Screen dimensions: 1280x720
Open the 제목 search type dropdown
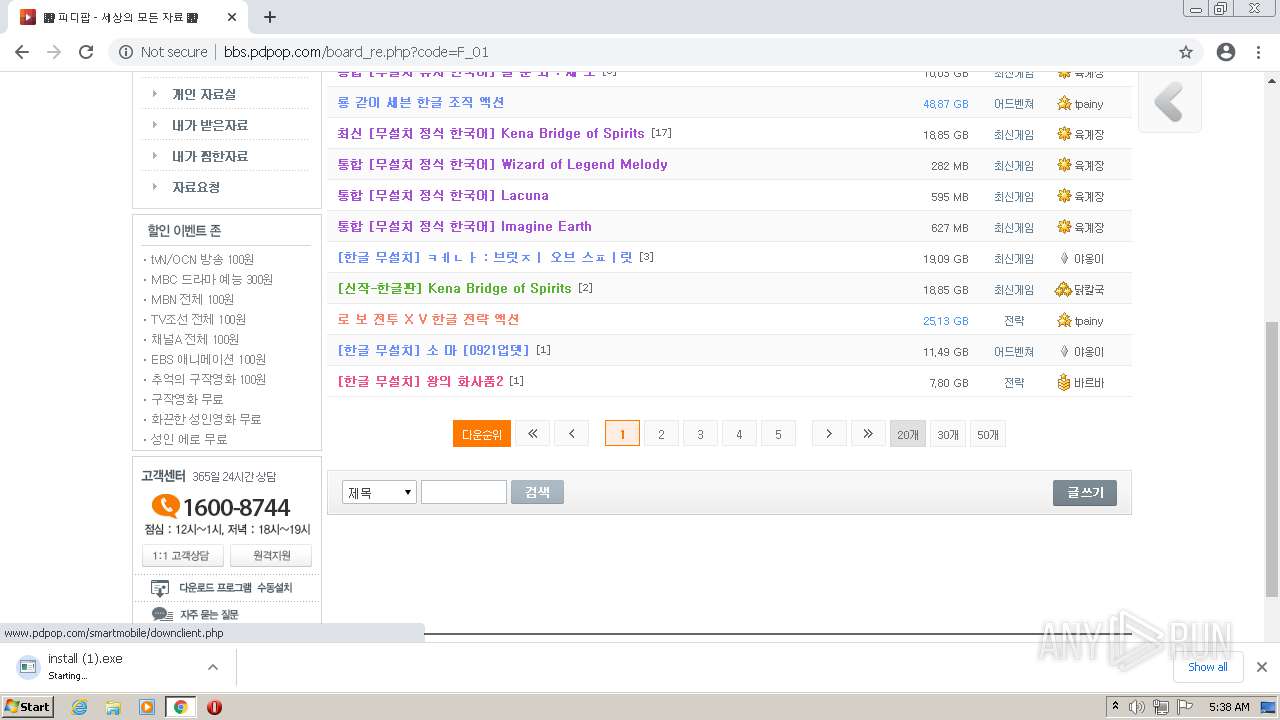[x=379, y=492]
